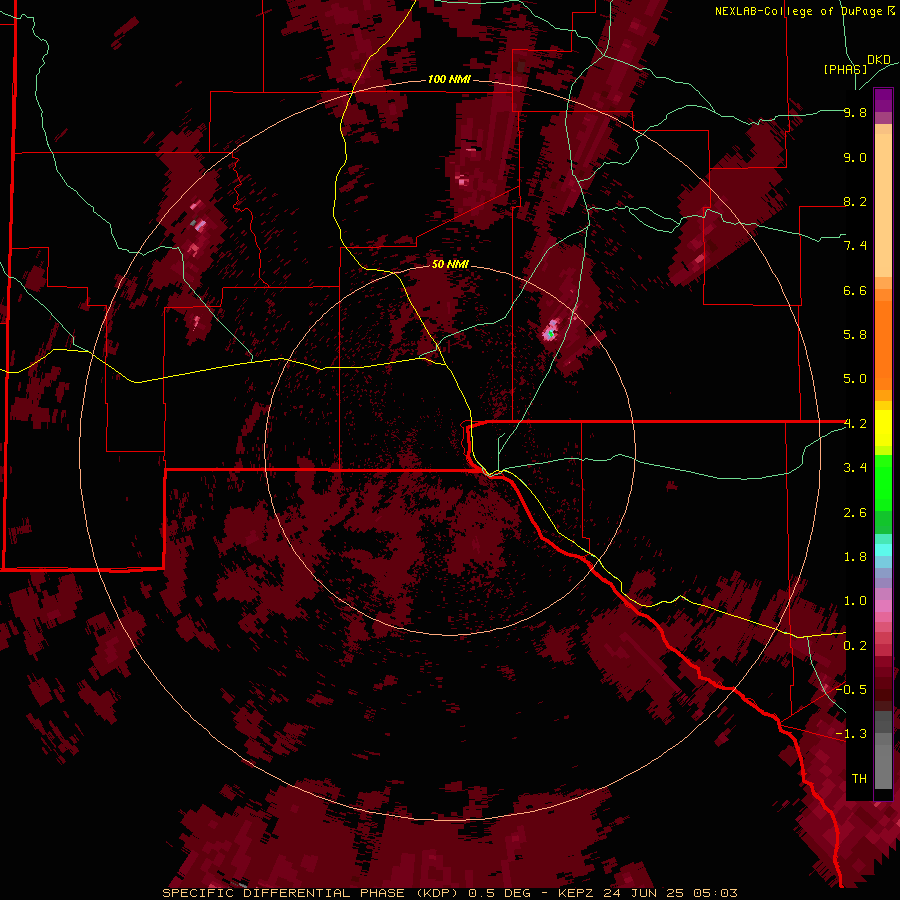Click the 1.8 legend value

tap(855, 557)
